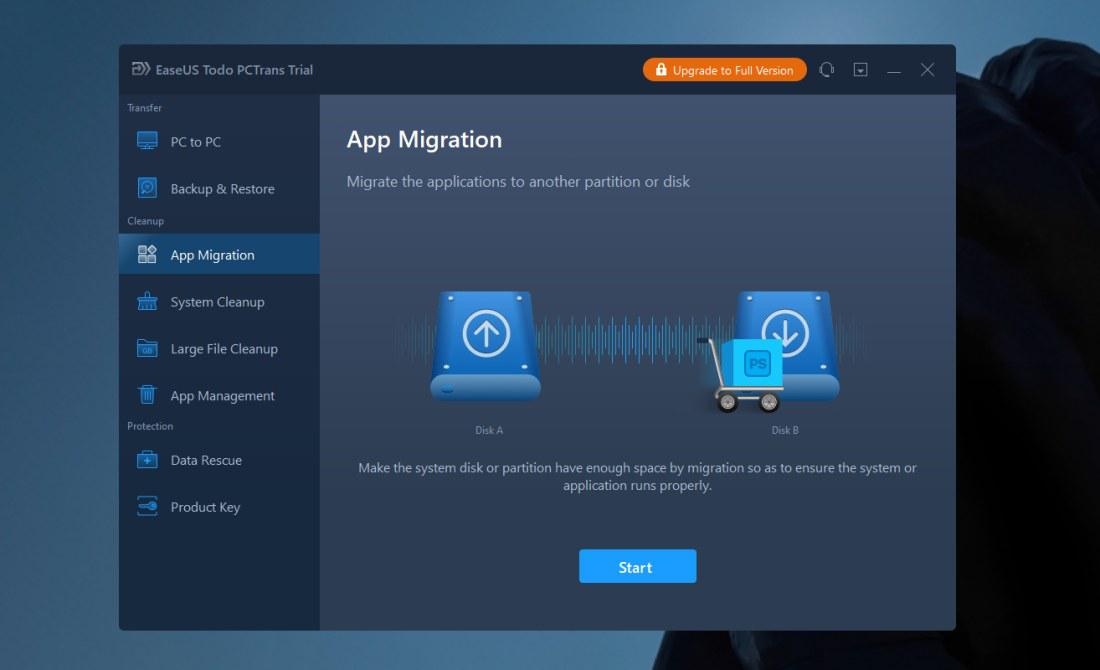Click the lock icon on the Upgrade button

point(661,69)
